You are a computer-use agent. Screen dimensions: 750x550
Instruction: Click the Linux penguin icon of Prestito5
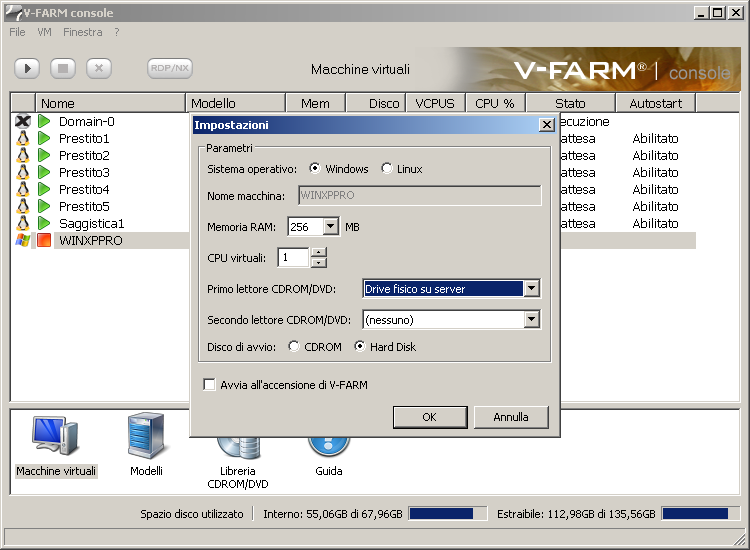point(22,207)
